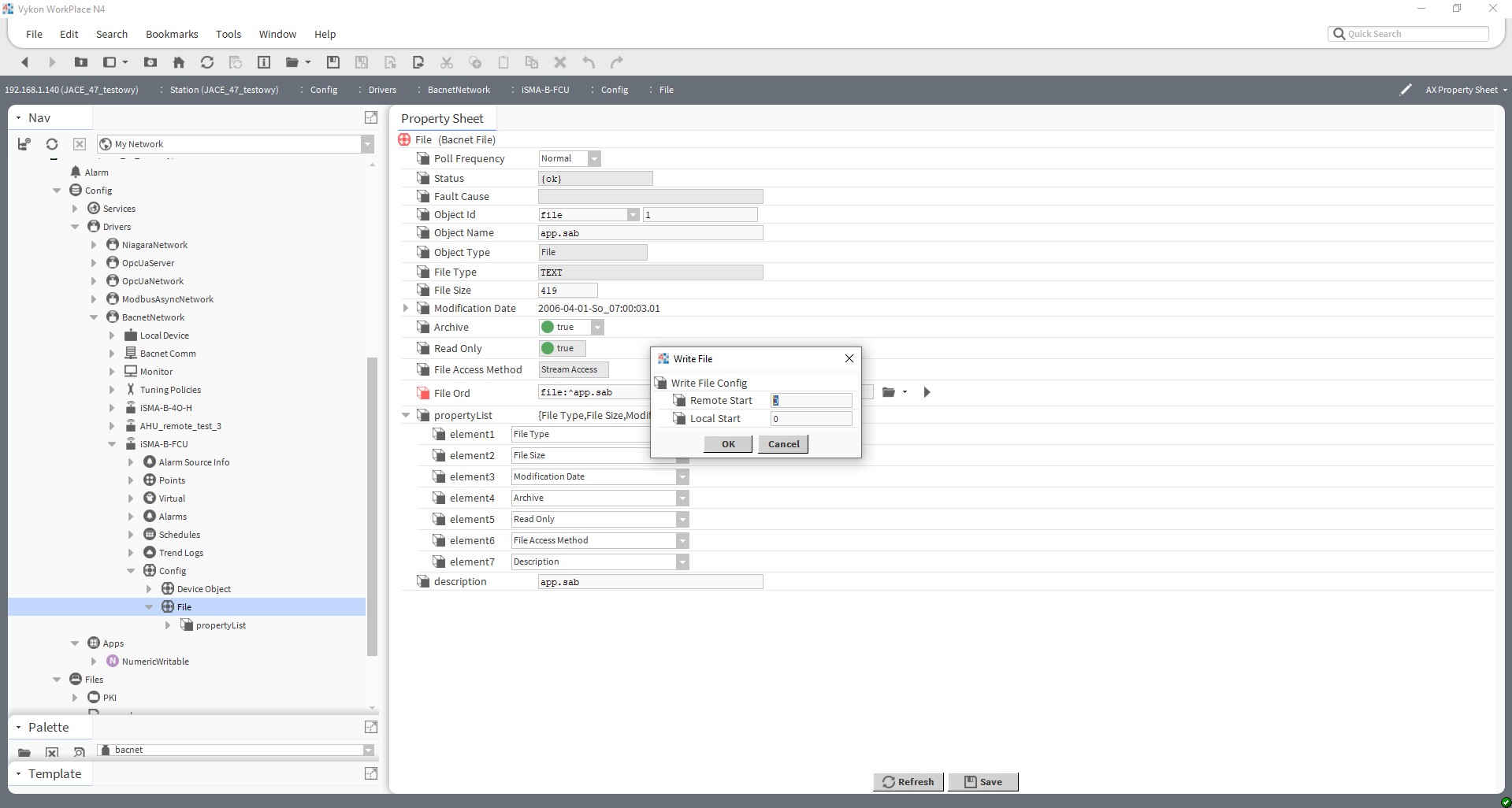Viewport: 1512px width, 808px height.
Task: Open the Tools menu
Action: (x=228, y=34)
